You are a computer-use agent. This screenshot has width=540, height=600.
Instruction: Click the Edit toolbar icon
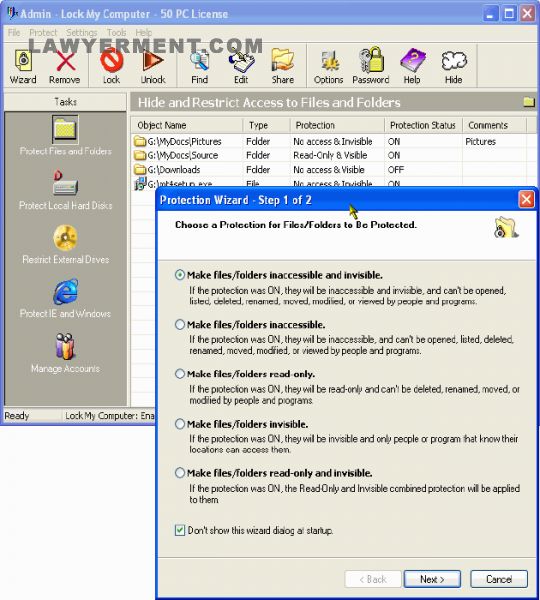click(x=241, y=67)
